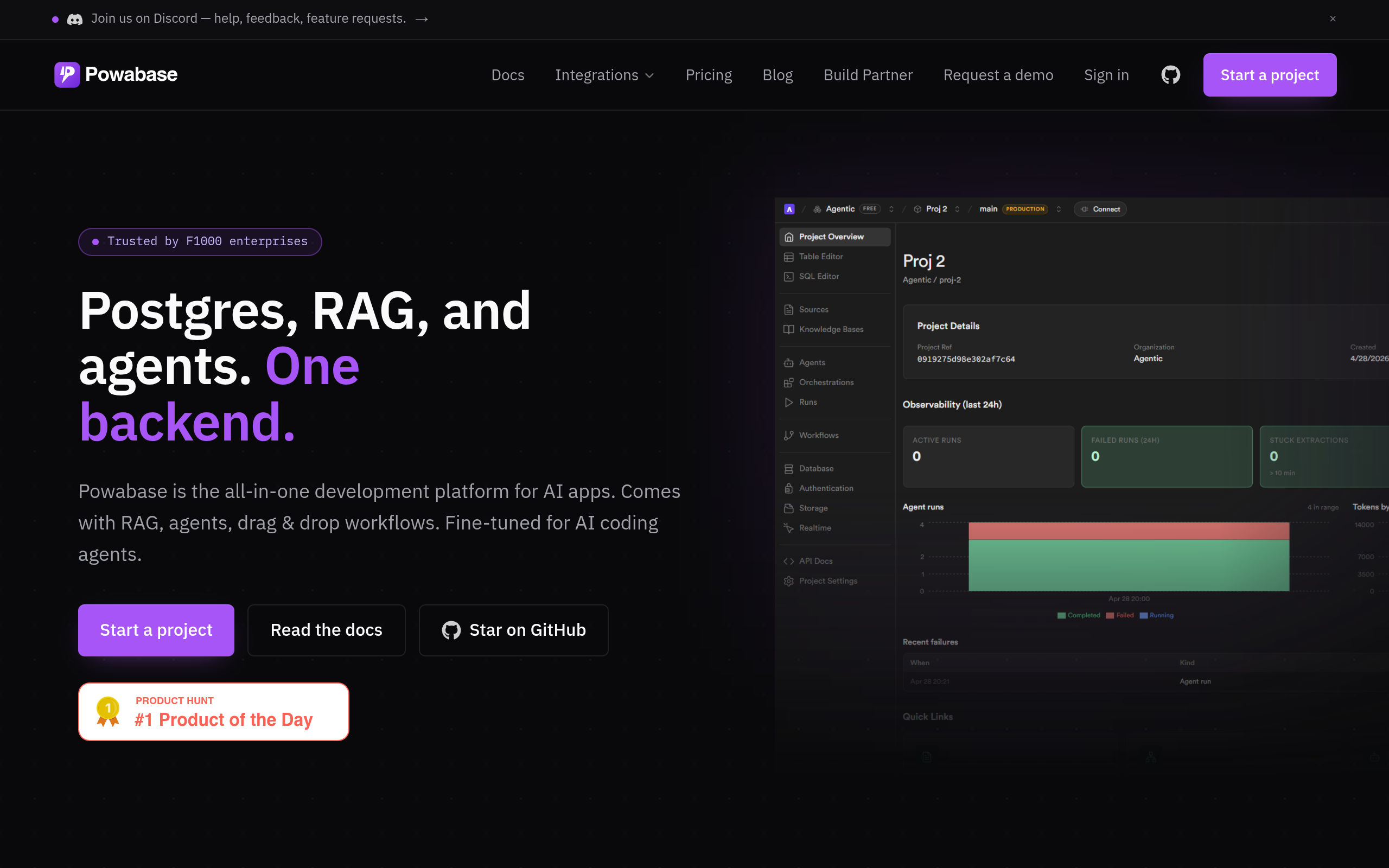Click the Product Hunt medal icon
Screen dimensions: 1389x868
click(108, 711)
